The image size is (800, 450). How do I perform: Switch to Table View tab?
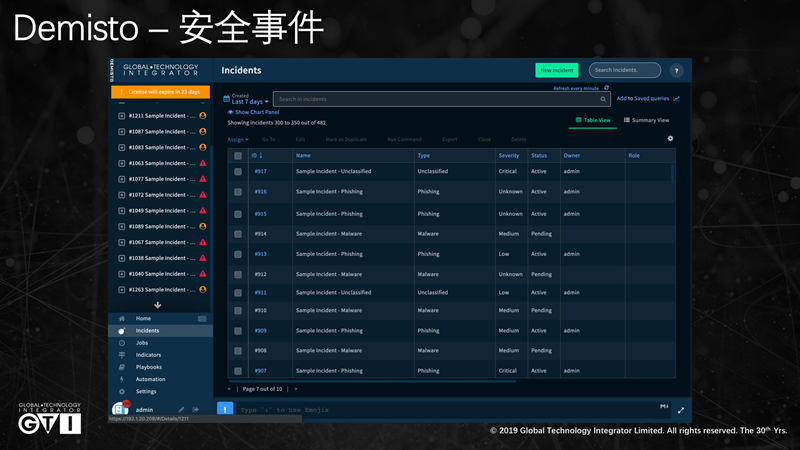(x=593, y=120)
